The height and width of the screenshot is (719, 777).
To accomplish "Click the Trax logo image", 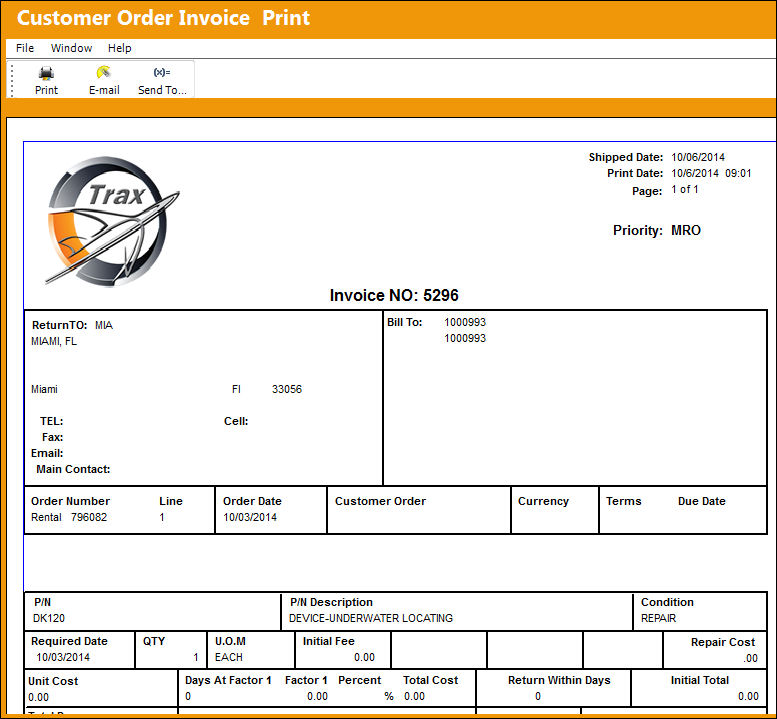I will 112,221.
